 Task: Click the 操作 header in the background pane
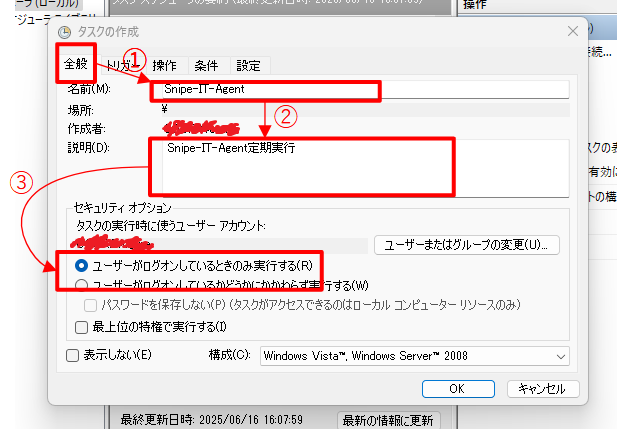pos(474,4)
